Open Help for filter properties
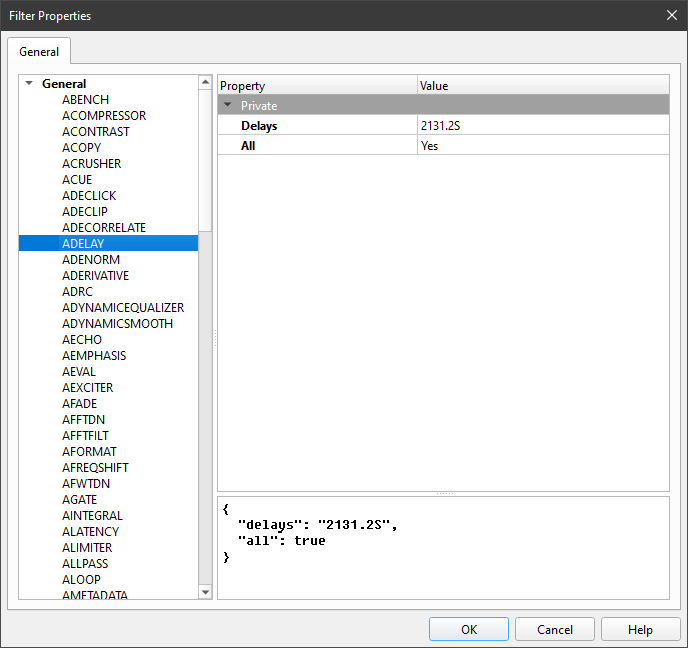Viewport: 688px width, 648px height. (640, 629)
